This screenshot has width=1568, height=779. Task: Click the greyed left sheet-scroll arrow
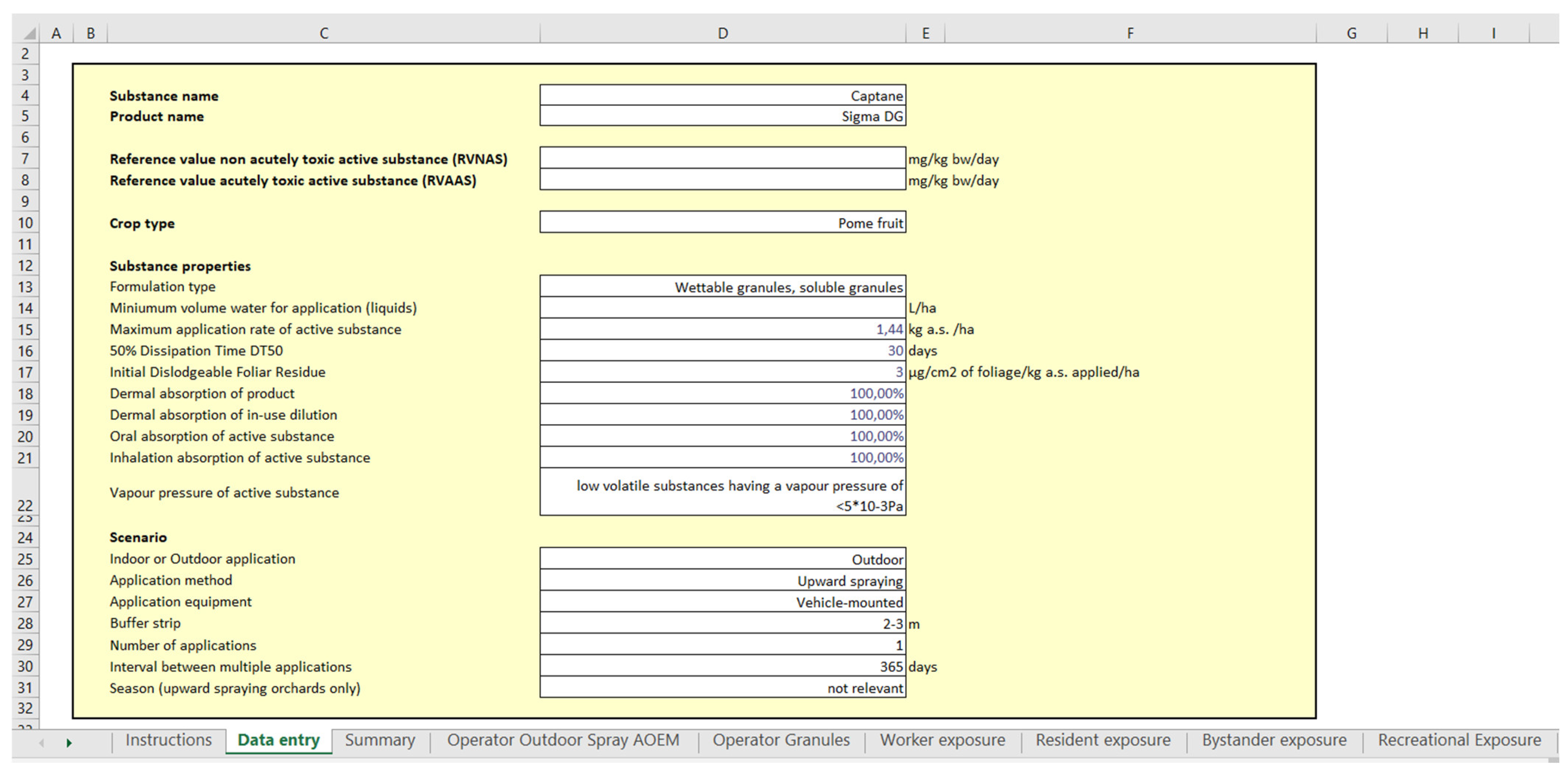[x=41, y=742]
